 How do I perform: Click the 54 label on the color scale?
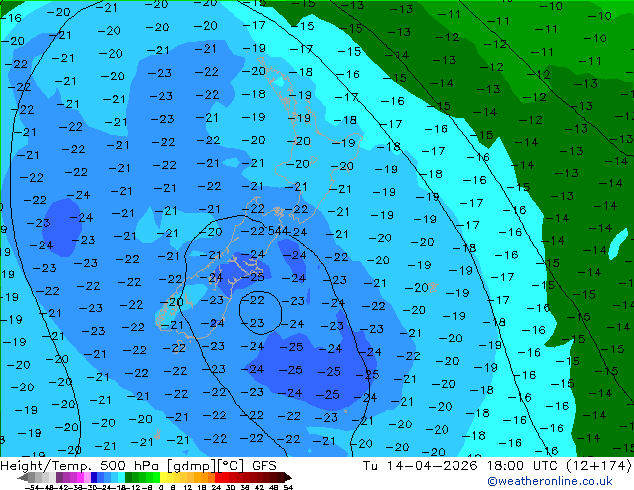click(x=288, y=487)
